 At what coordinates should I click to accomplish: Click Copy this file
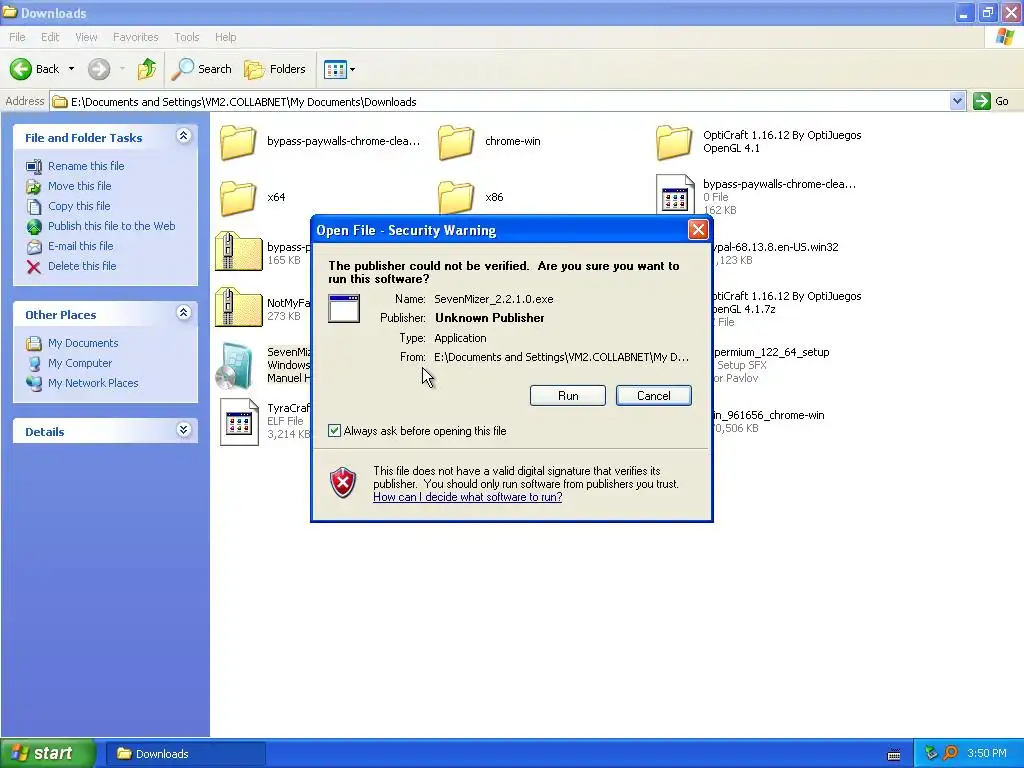(78, 206)
